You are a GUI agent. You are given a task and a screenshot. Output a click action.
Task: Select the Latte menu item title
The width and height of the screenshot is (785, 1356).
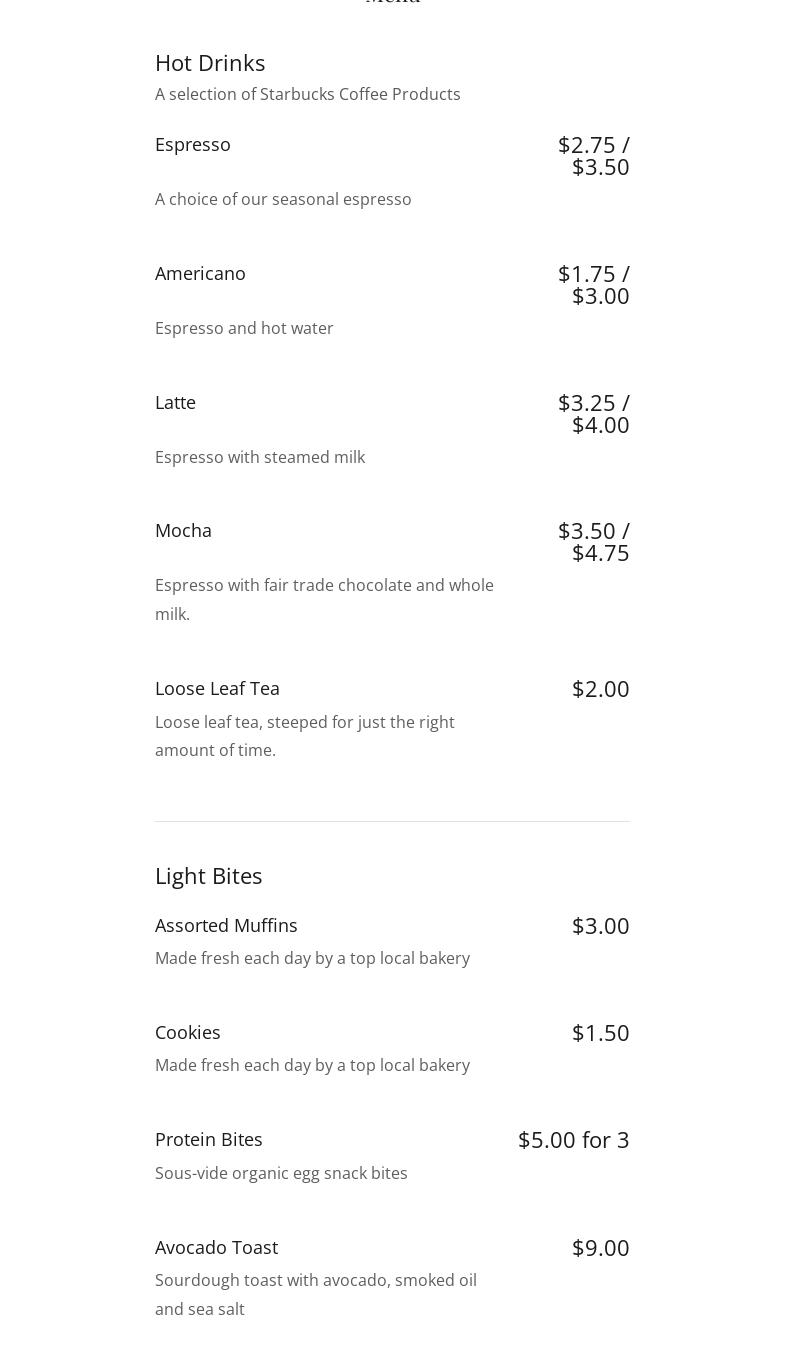click(175, 403)
